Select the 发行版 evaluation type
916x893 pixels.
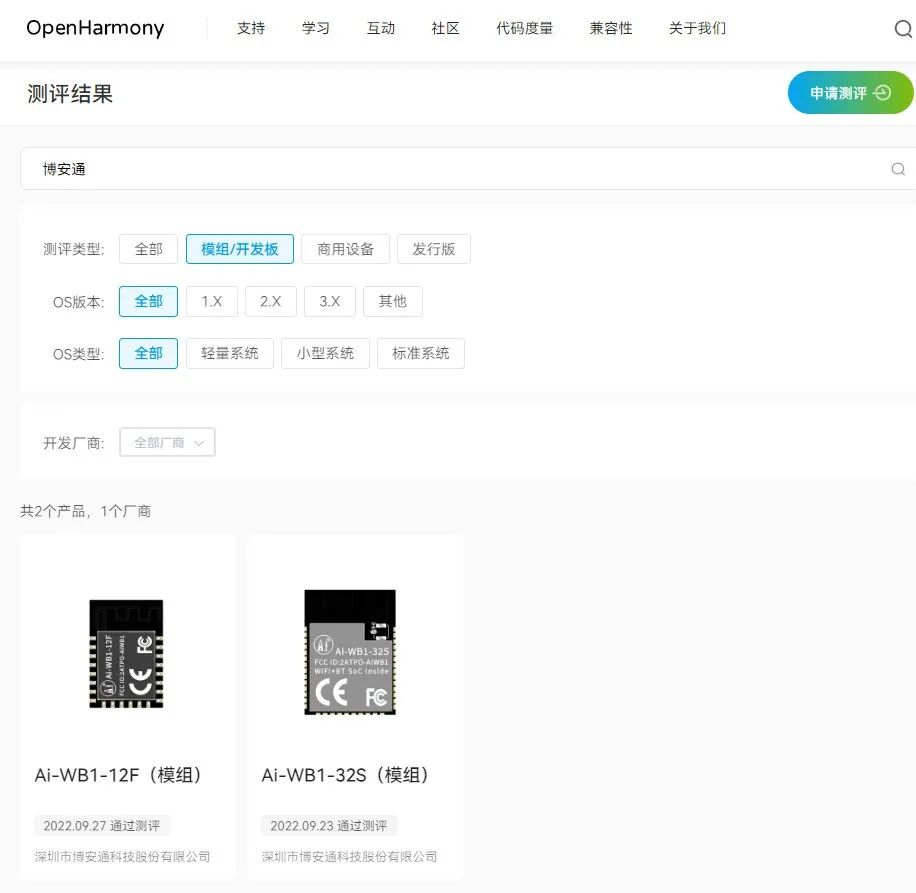pos(433,249)
